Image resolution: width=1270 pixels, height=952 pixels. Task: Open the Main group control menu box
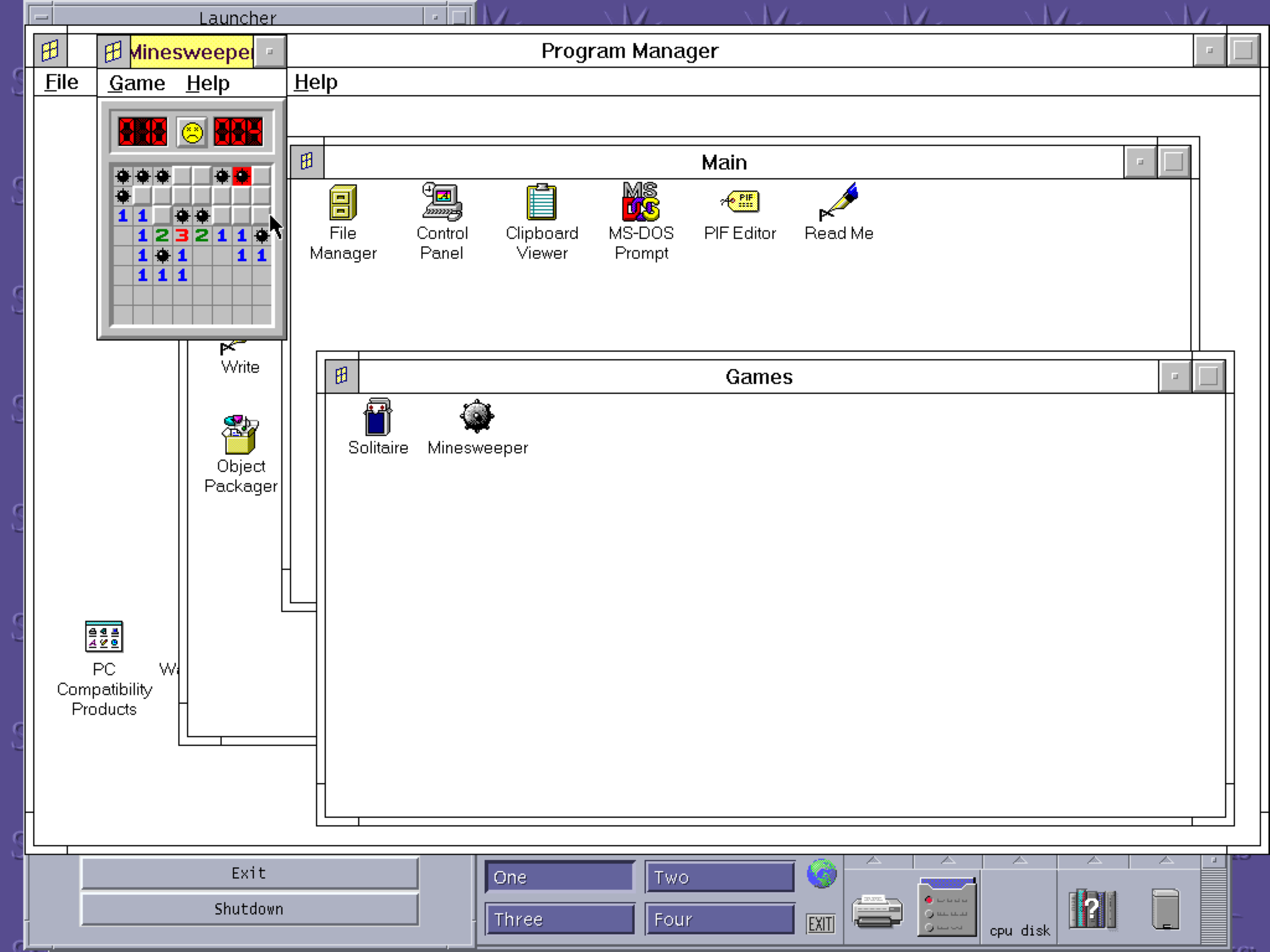pyautogui.click(x=307, y=162)
